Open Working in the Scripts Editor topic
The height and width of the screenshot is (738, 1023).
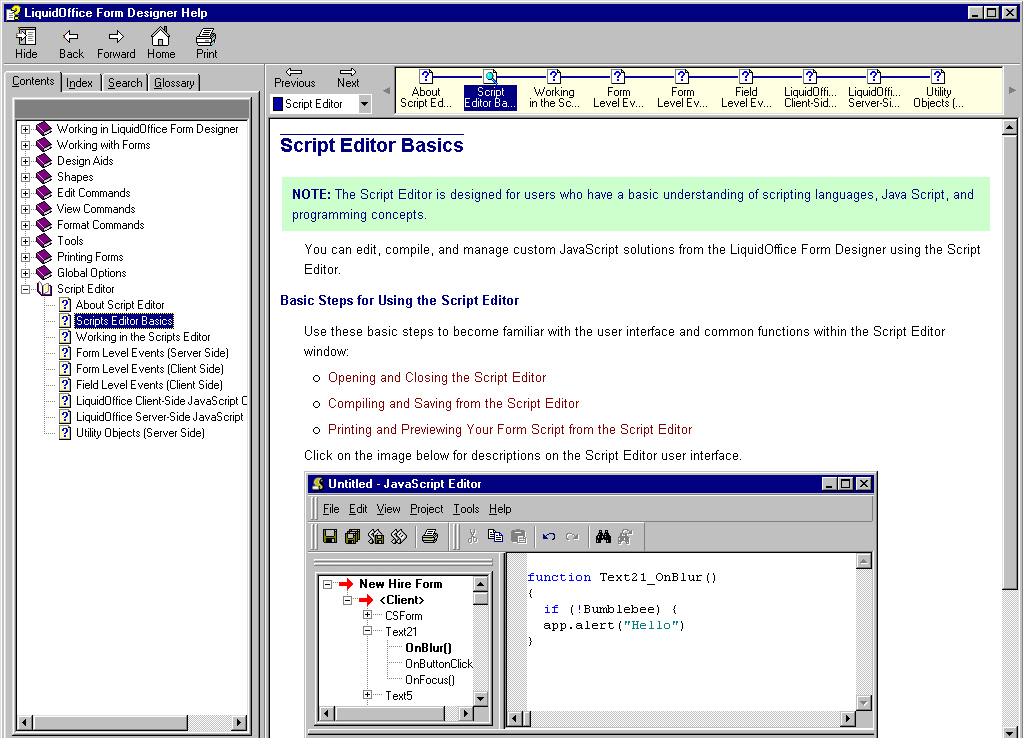(x=143, y=337)
